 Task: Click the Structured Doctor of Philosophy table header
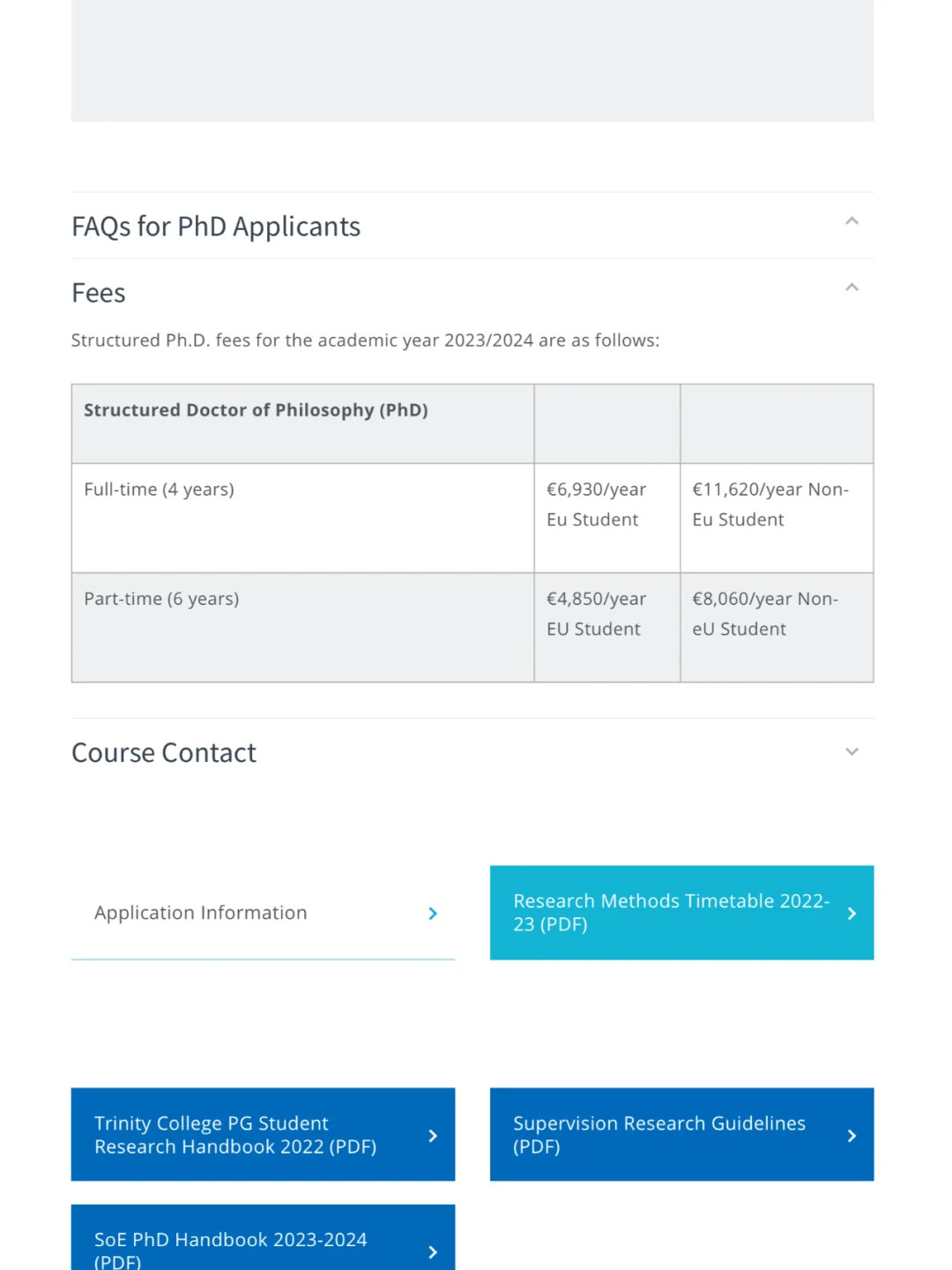pyautogui.click(x=302, y=423)
